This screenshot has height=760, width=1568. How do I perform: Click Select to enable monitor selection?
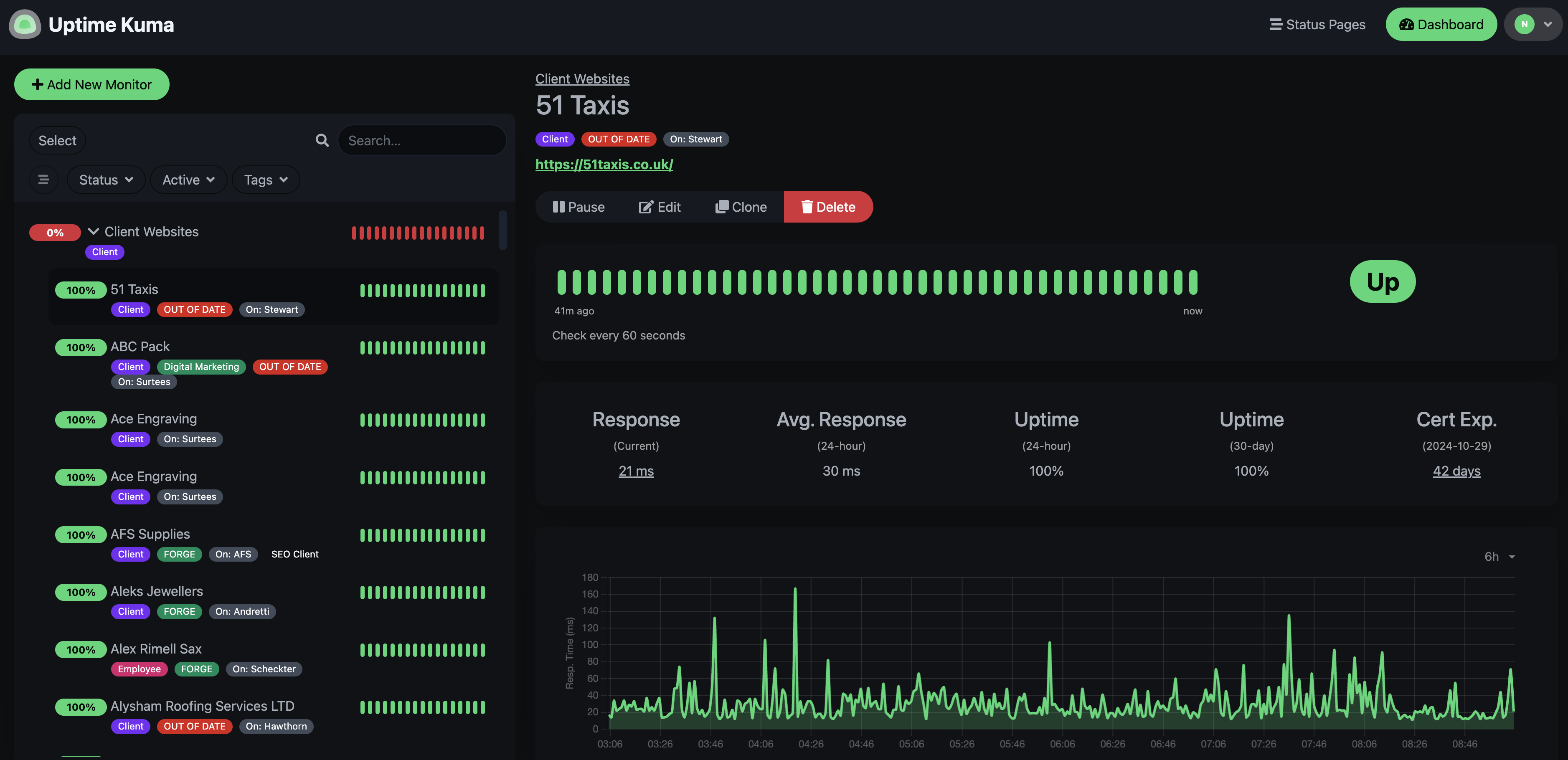57,141
